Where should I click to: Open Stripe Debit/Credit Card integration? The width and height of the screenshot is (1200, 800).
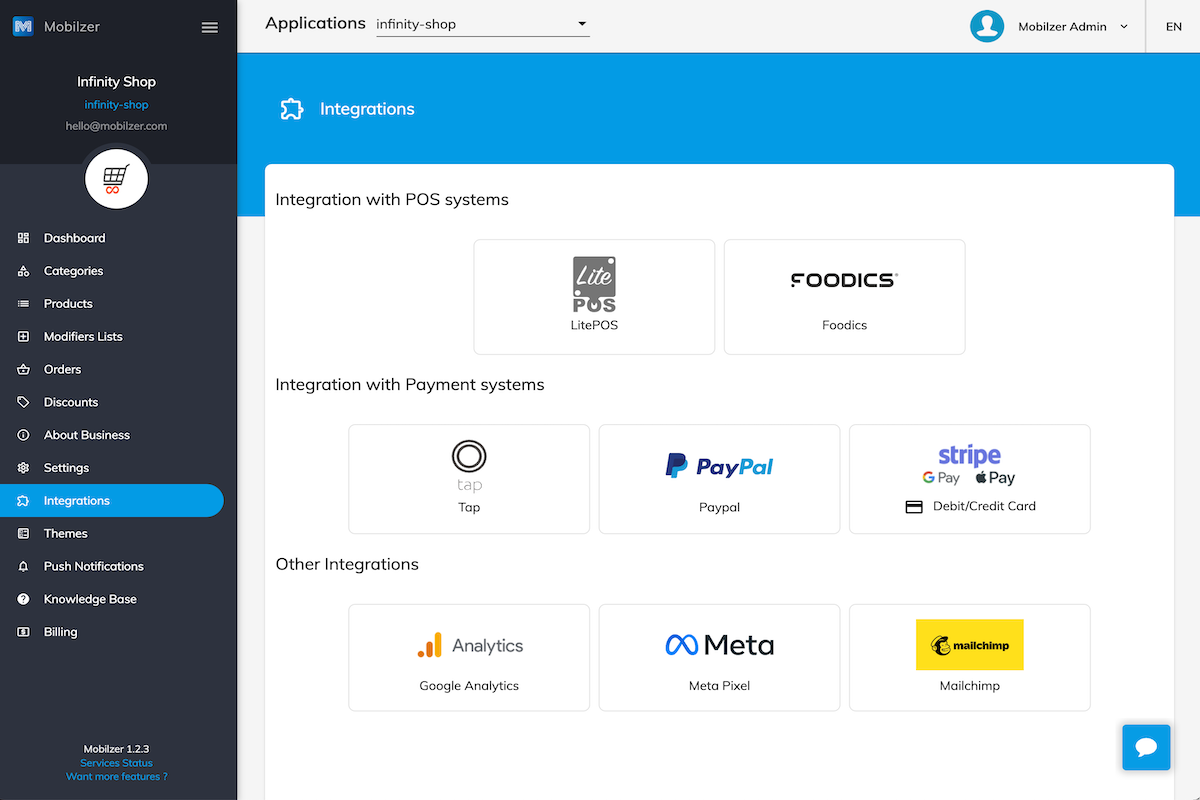(969, 479)
